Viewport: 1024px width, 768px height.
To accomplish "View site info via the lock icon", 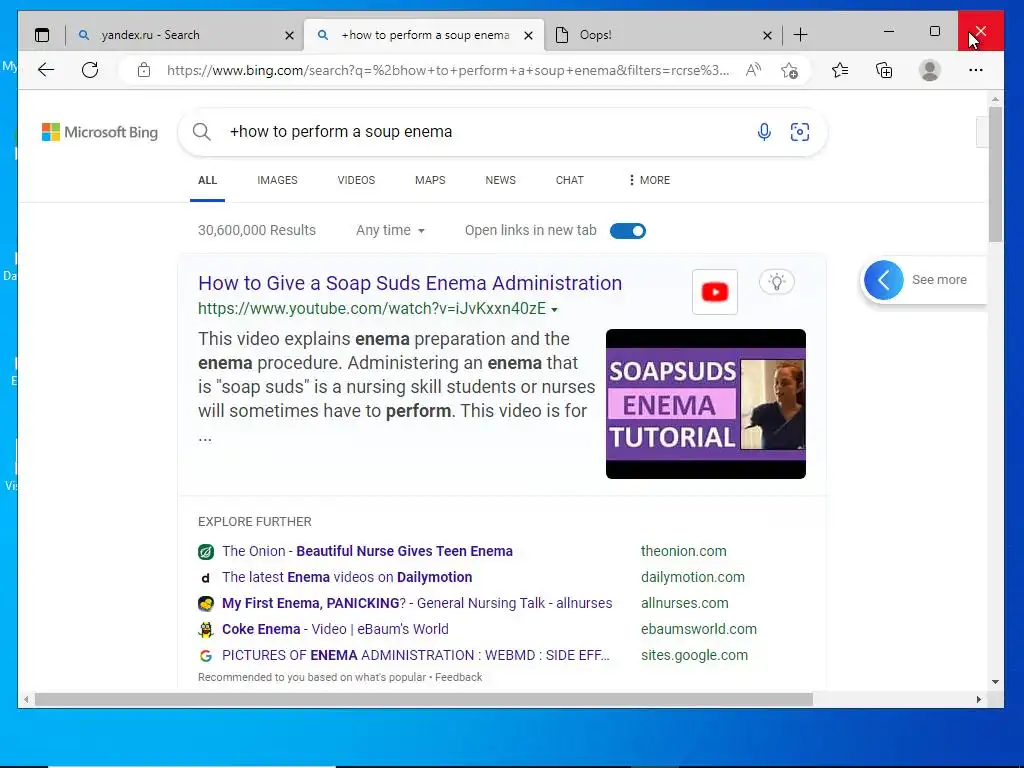I will [x=144, y=70].
